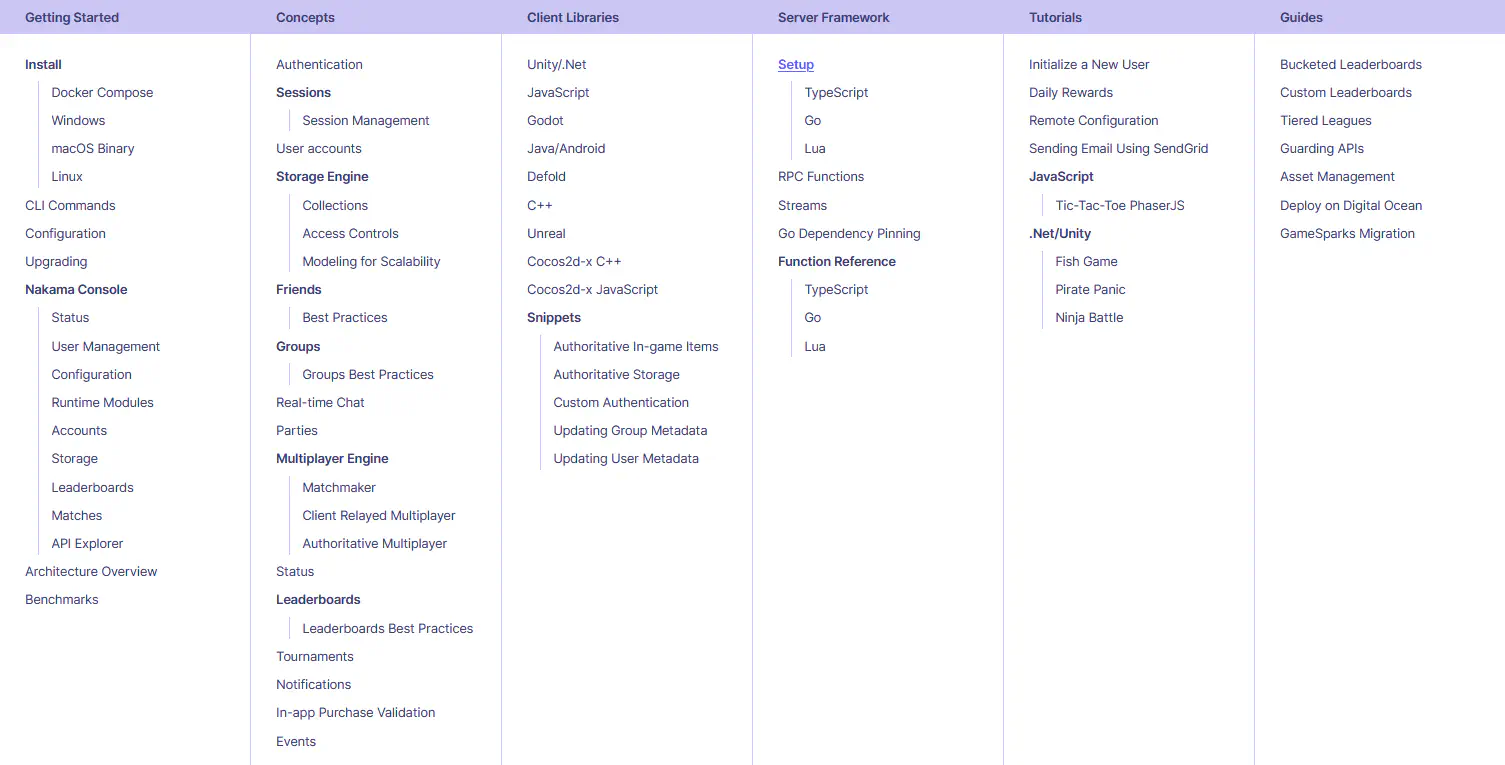Open the Java/Android client library
The height and width of the screenshot is (765, 1505).
[566, 148]
